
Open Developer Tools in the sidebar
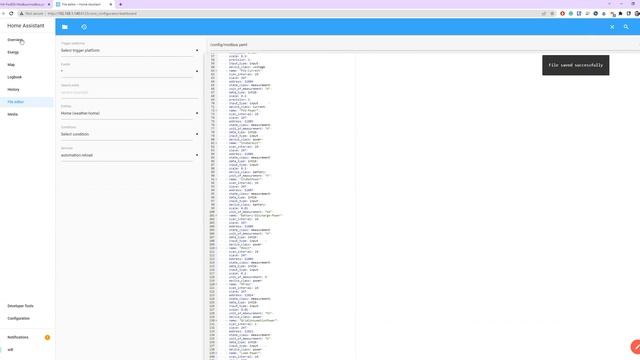(27, 306)
